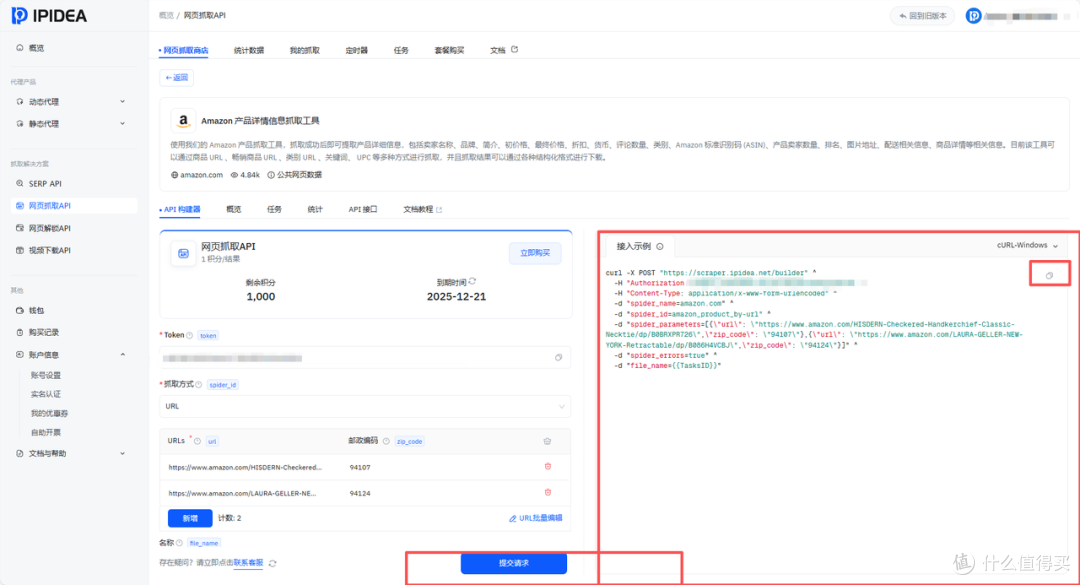This screenshot has width=1080, height=585.
Task: Click the 立即购买 button
Action: pyautogui.click(x=535, y=253)
